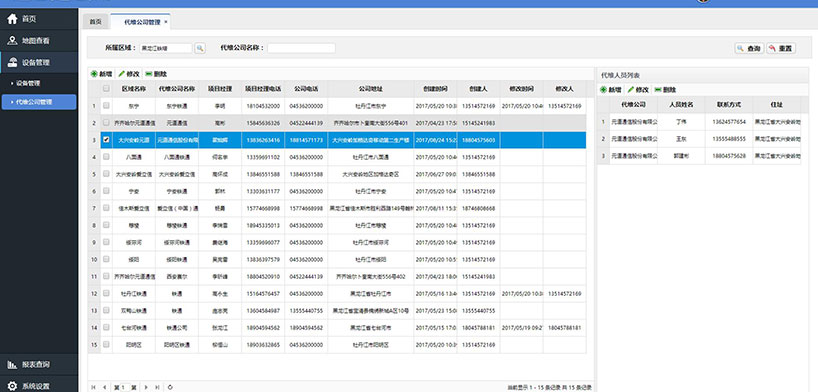The width and height of the screenshot is (818, 392).
Task: Close the 代维公司管理 tab
Action: pos(166,22)
